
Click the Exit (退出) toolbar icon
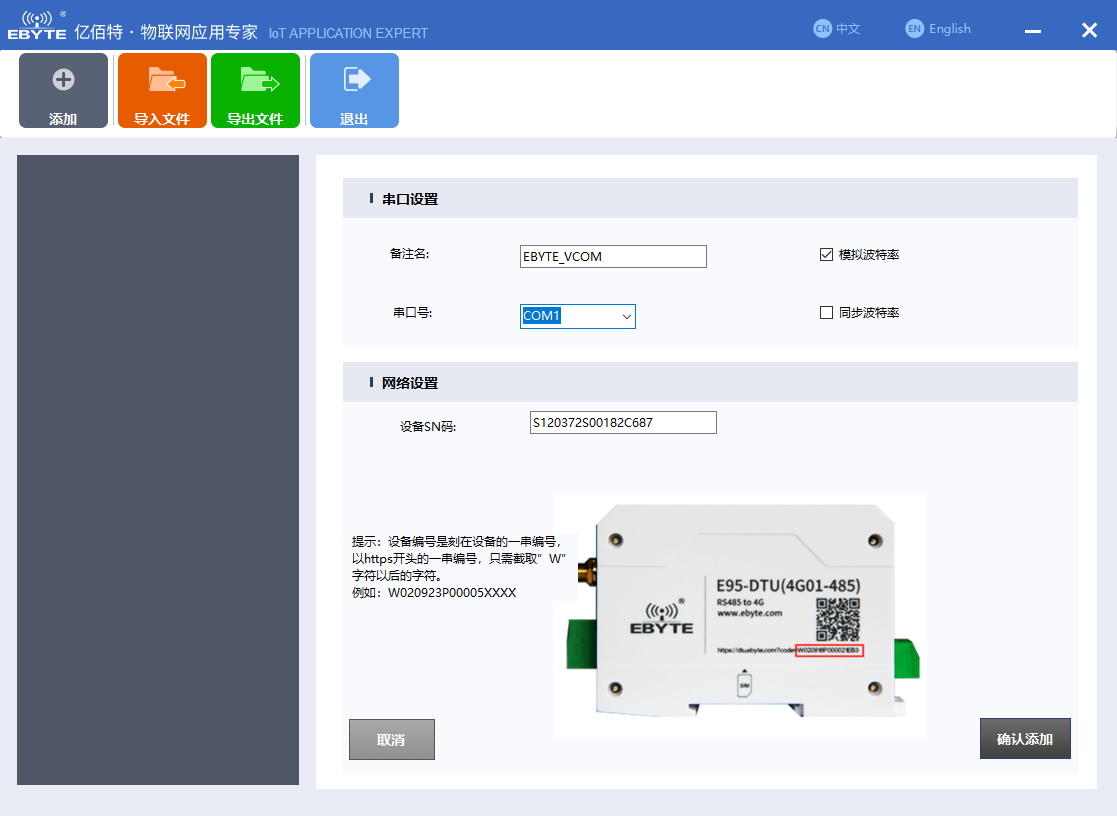(x=355, y=79)
